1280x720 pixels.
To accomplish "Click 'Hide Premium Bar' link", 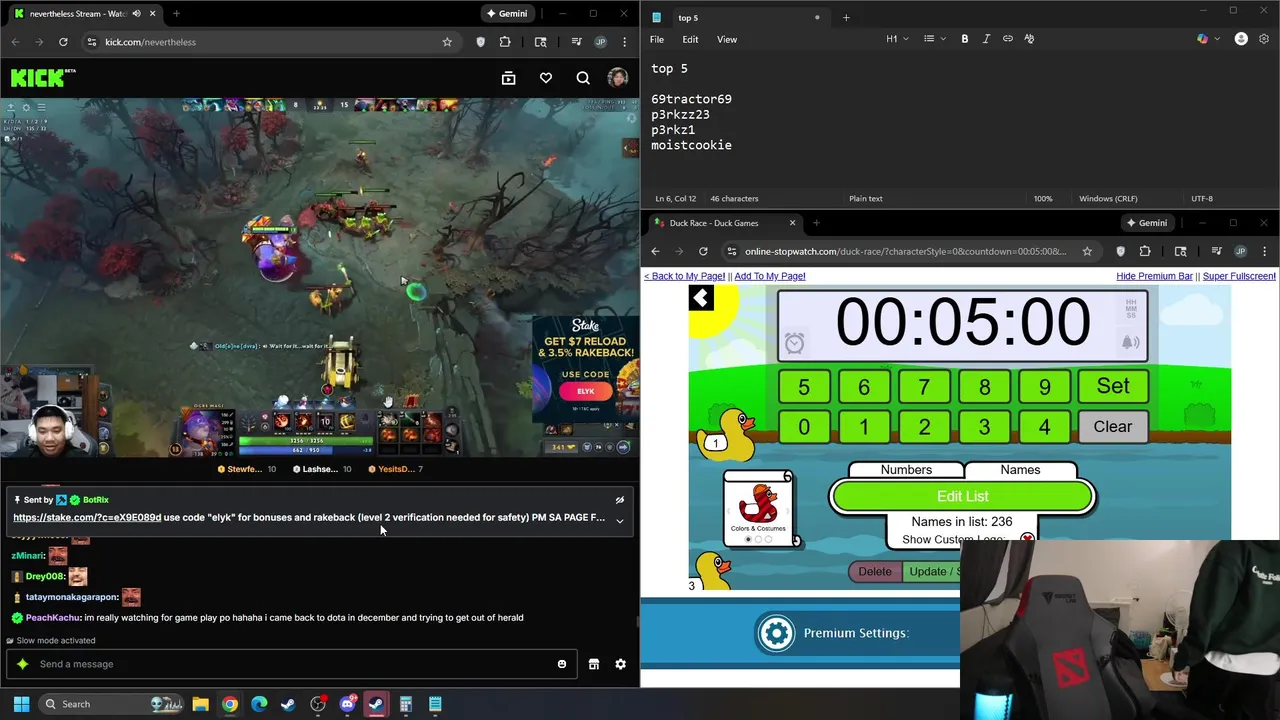I will tap(1154, 276).
